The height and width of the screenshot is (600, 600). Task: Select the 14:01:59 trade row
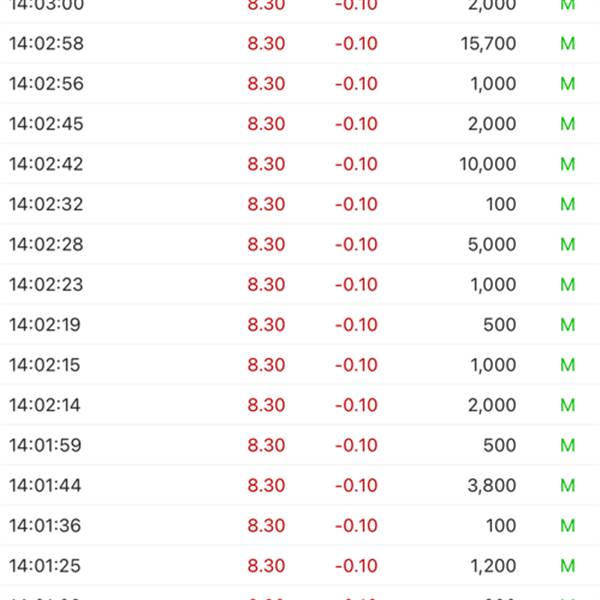point(300,445)
